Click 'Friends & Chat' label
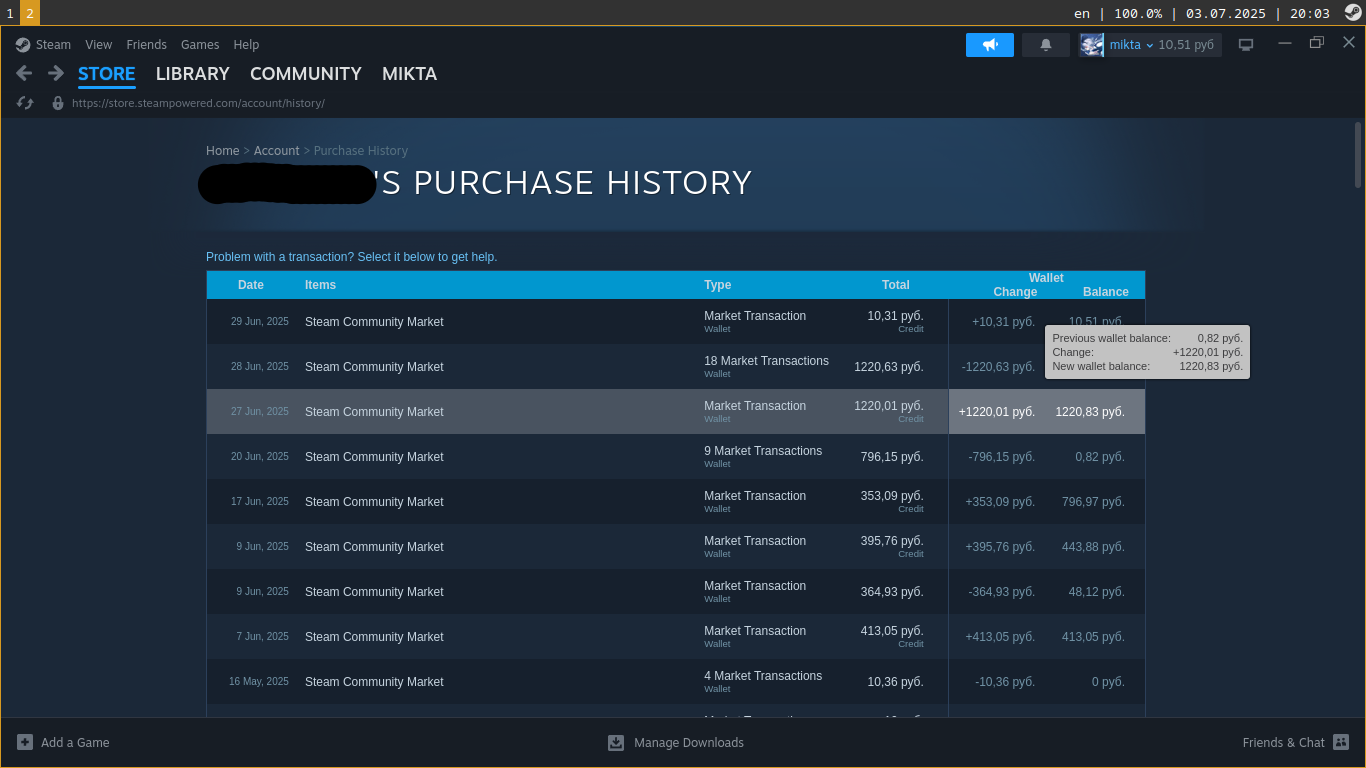Viewport: 1366px width, 768px height. (1283, 742)
